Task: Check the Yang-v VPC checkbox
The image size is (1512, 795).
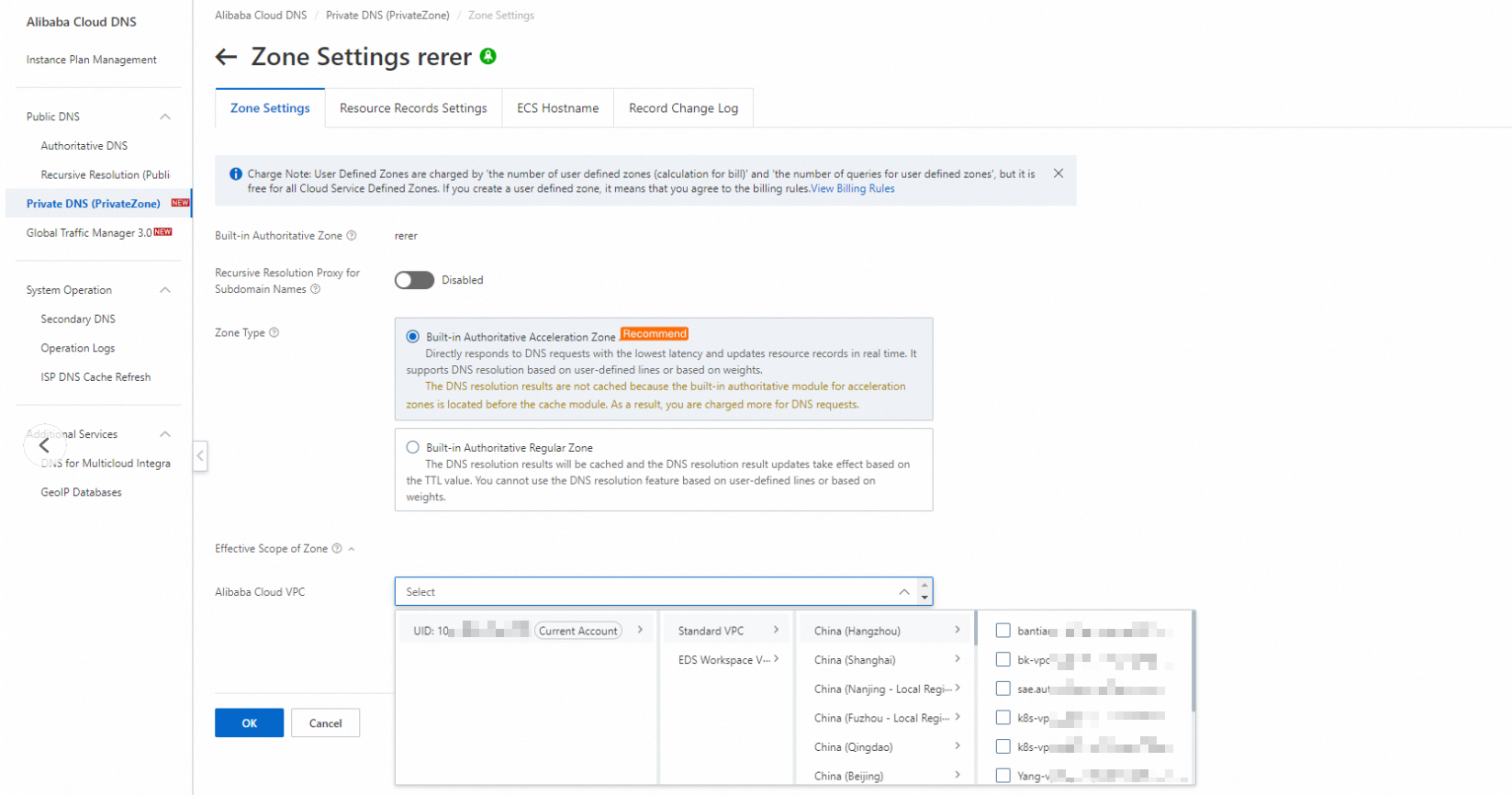Action: click(x=1003, y=775)
